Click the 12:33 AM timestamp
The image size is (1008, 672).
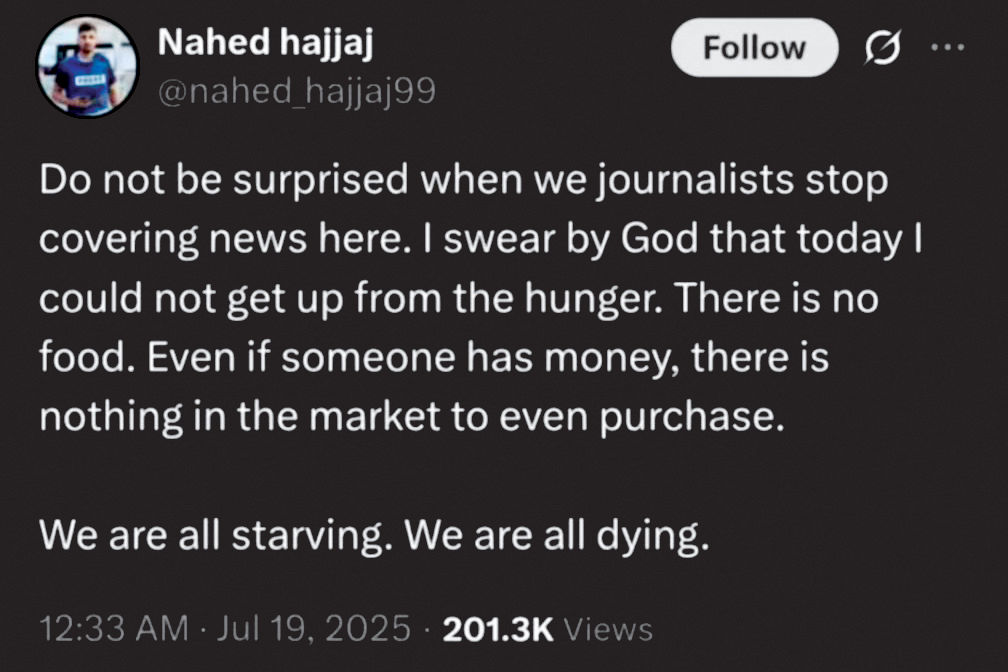tap(112, 628)
